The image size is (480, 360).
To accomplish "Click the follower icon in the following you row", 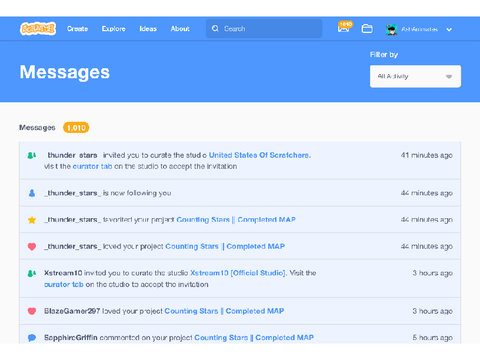I will (x=32, y=193).
